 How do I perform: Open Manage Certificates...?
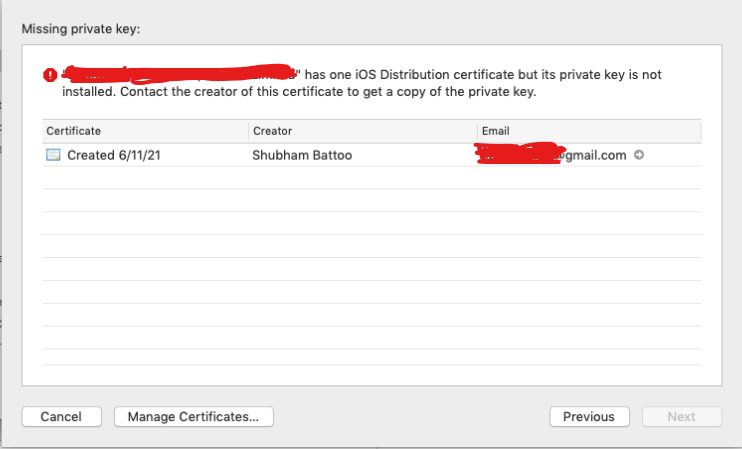[194, 416]
